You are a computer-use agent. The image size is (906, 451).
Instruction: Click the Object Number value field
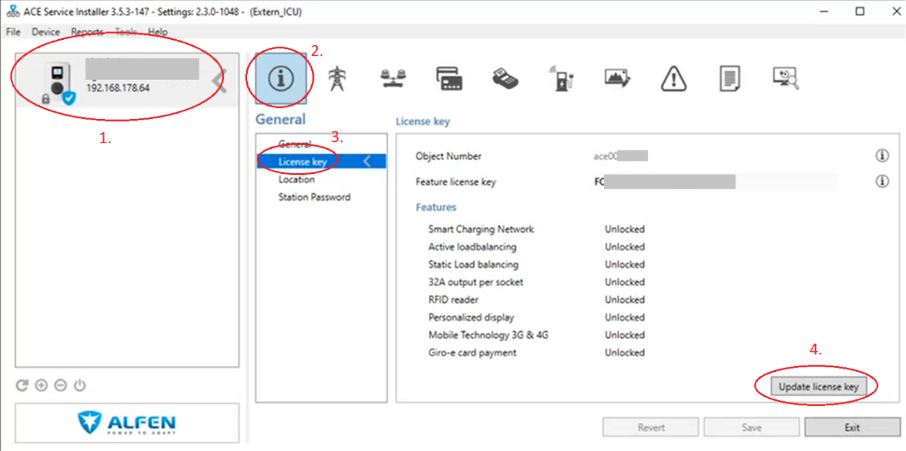click(x=621, y=156)
